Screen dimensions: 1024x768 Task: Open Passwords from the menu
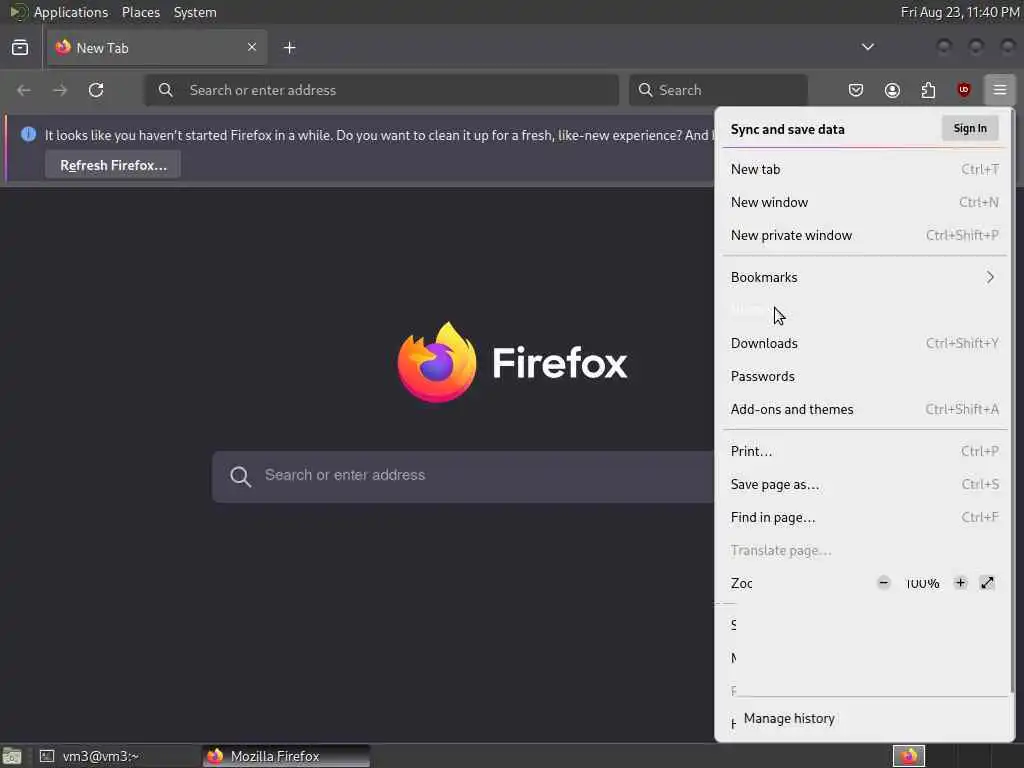pos(864,376)
